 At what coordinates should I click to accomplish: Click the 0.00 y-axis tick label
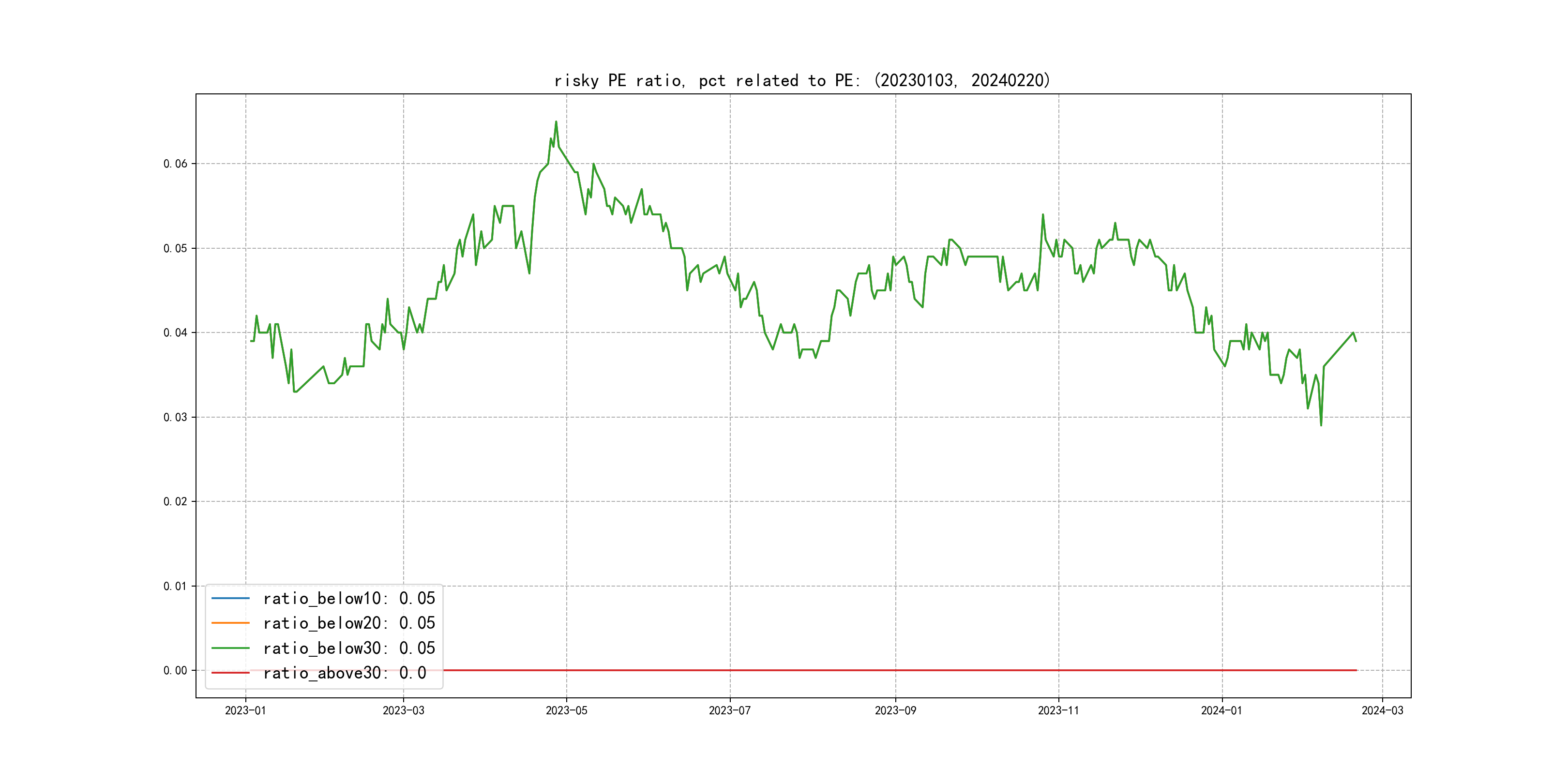(x=175, y=670)
